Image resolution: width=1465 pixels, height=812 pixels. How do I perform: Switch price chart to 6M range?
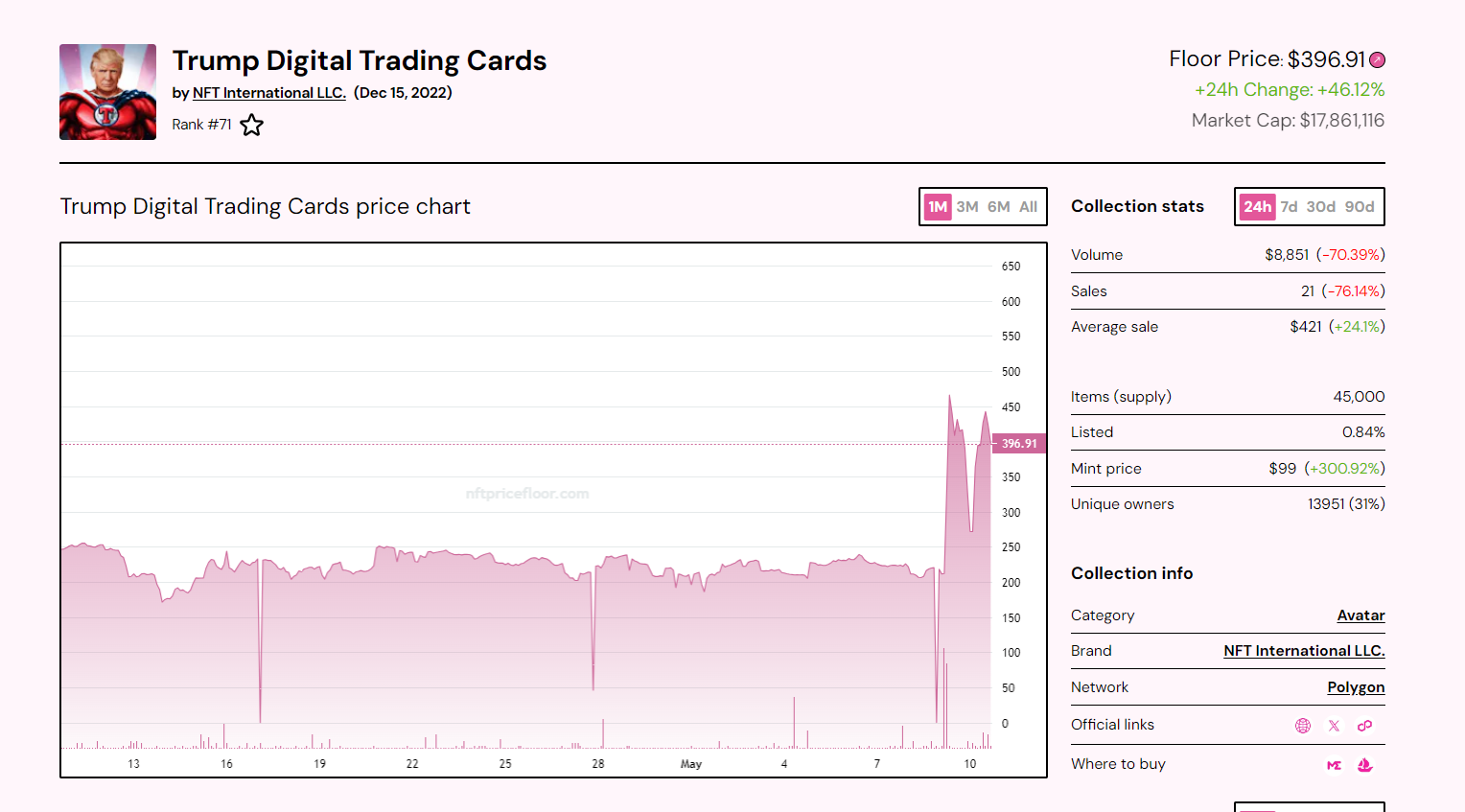[x=998, y=207]
